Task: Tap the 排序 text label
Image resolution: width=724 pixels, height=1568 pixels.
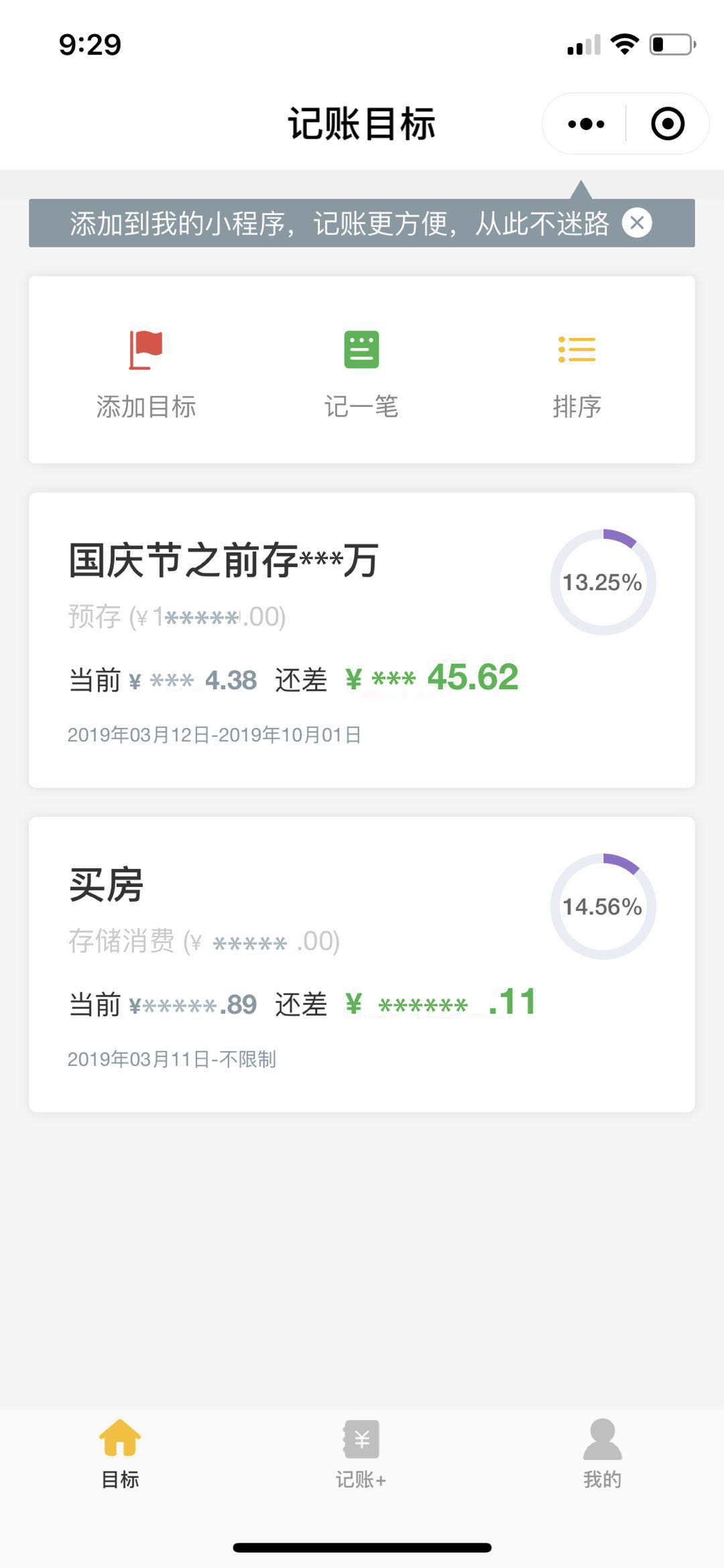Action: click(x=577, y=407)
